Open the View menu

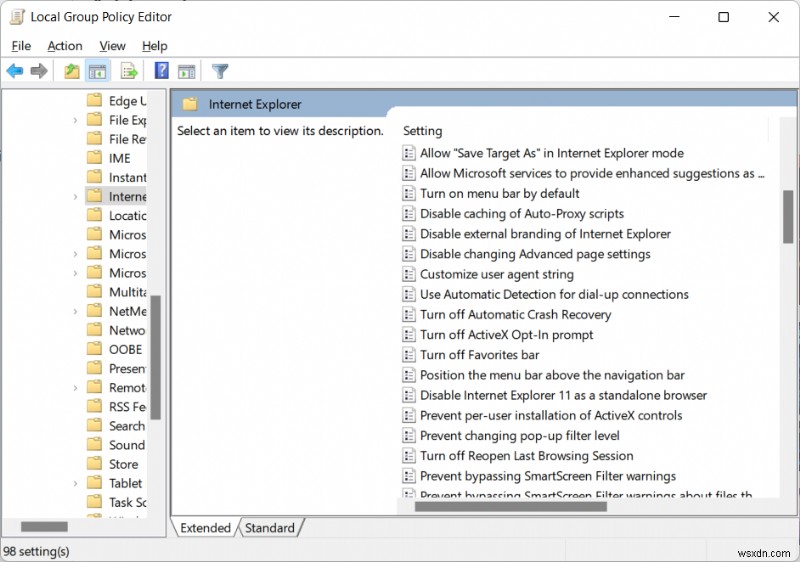pyautogui.click(x=112, y=46)
